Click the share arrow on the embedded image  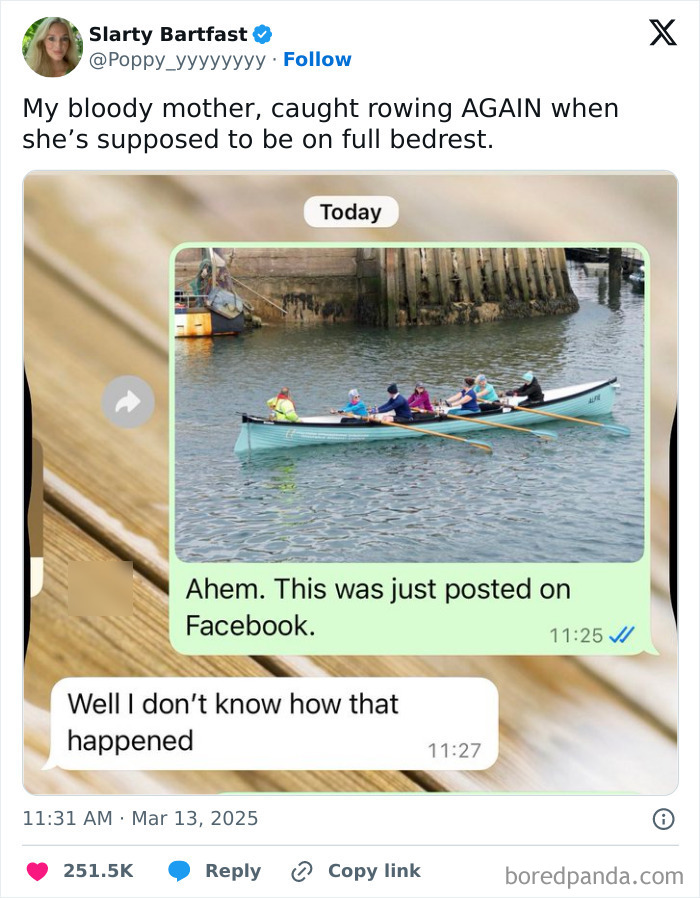(x=128, y=402)
